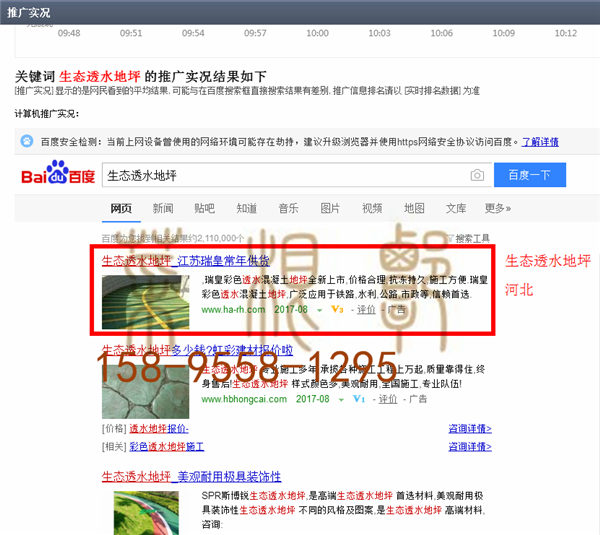This screenshot has width=600, height=535.
Task: Click the 透水地坪报价 sublink
Action: (x=159, y=429)
